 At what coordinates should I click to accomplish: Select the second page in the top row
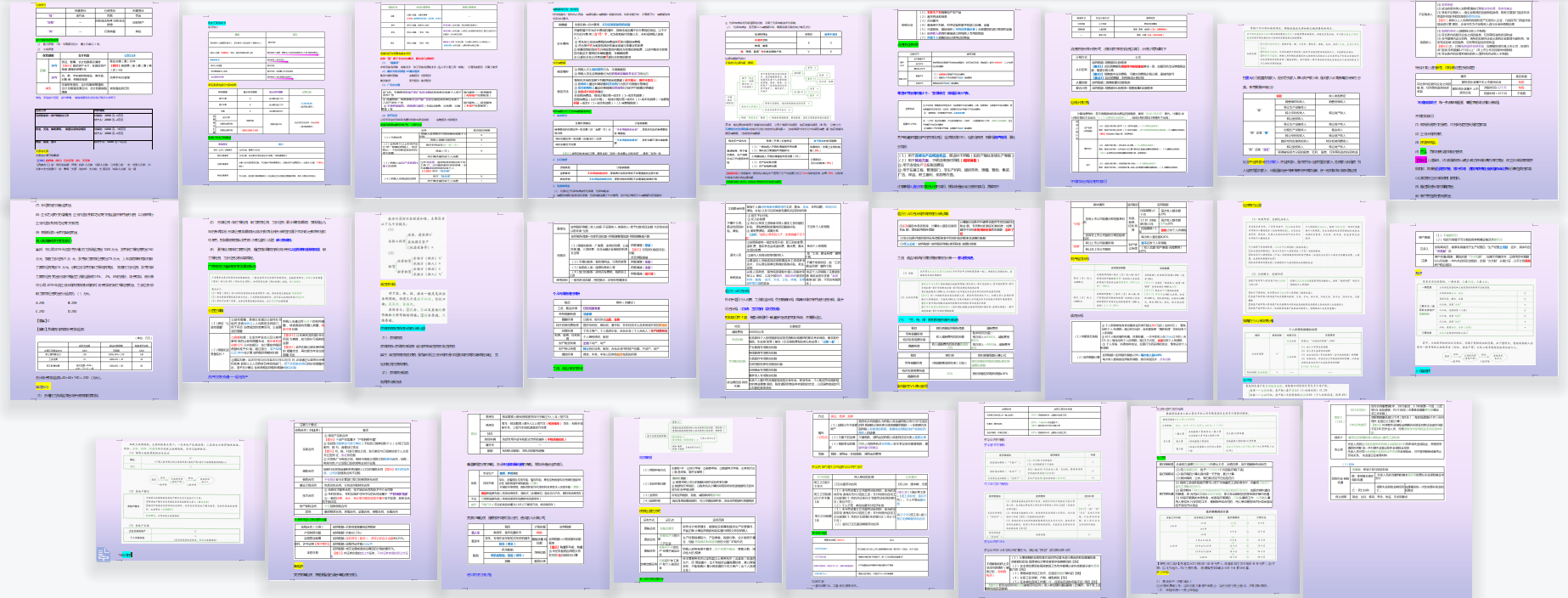tap(267, 99)
